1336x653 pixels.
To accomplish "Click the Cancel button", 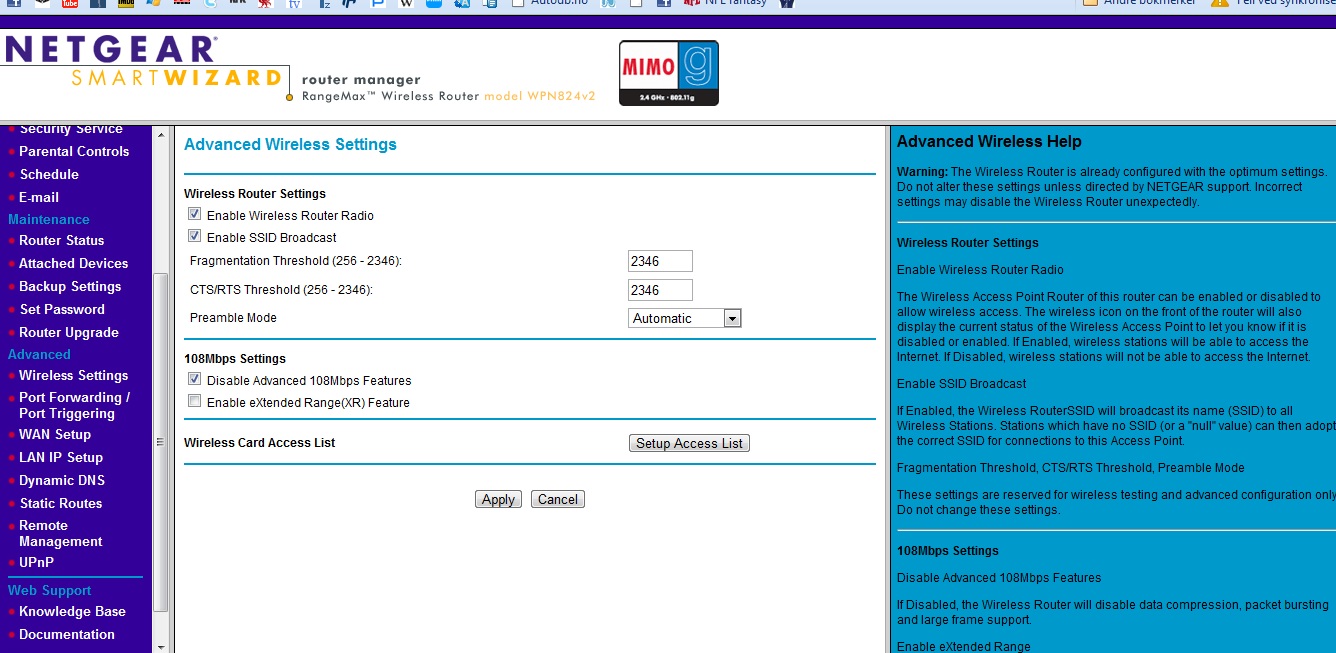I will 558,499.
